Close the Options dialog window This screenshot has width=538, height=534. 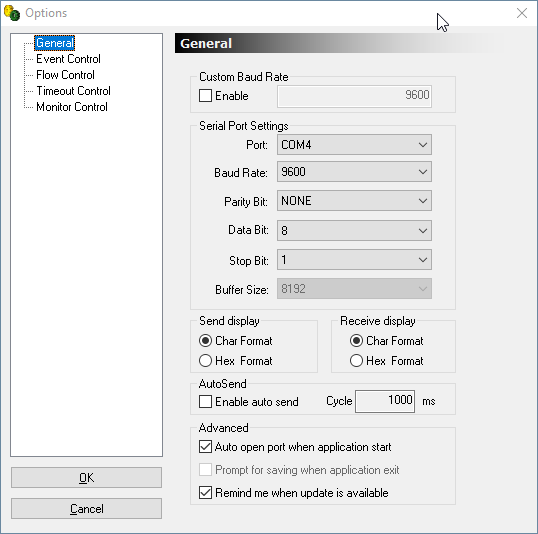522,13
